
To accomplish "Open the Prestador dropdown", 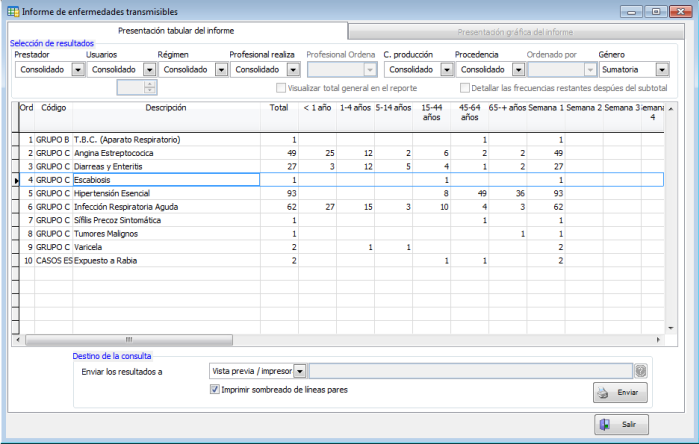I will pyautogui.click(x=78, y=70).
